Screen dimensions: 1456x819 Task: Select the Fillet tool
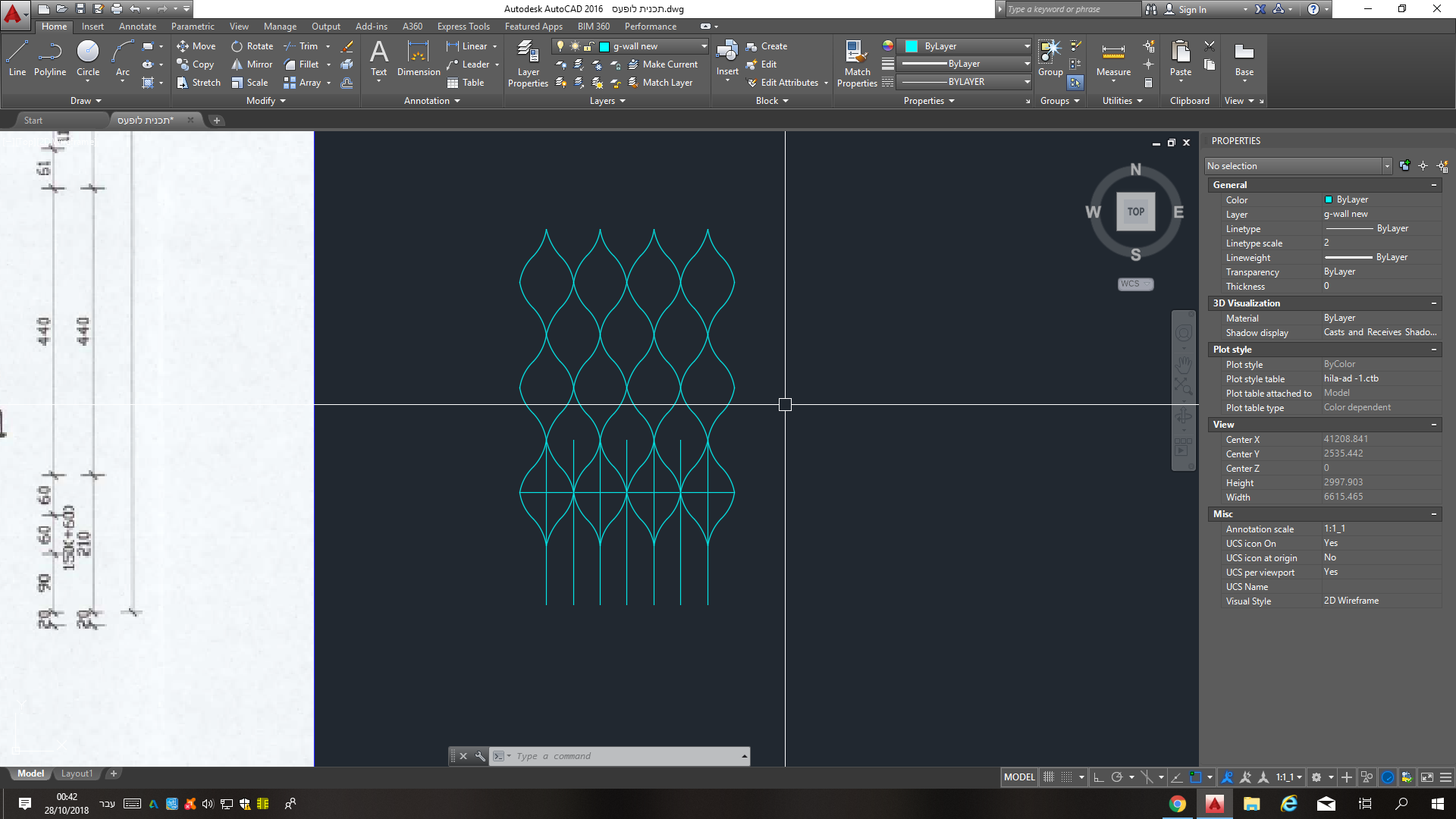[302, 64]
